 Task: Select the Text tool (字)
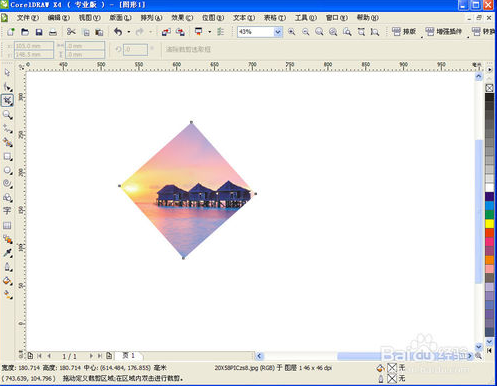point(7,211)
